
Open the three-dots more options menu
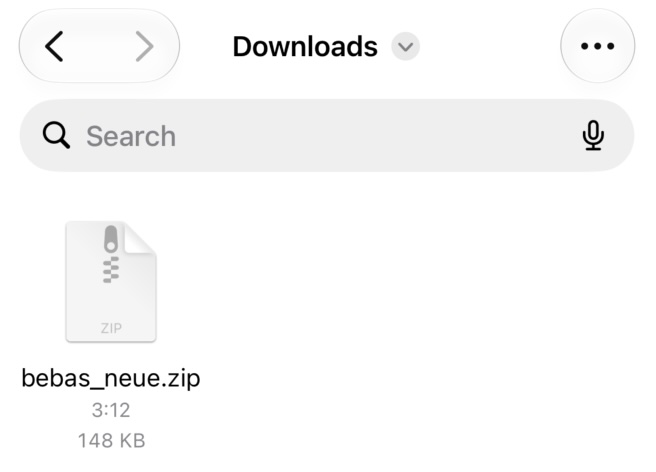point(597,46)
